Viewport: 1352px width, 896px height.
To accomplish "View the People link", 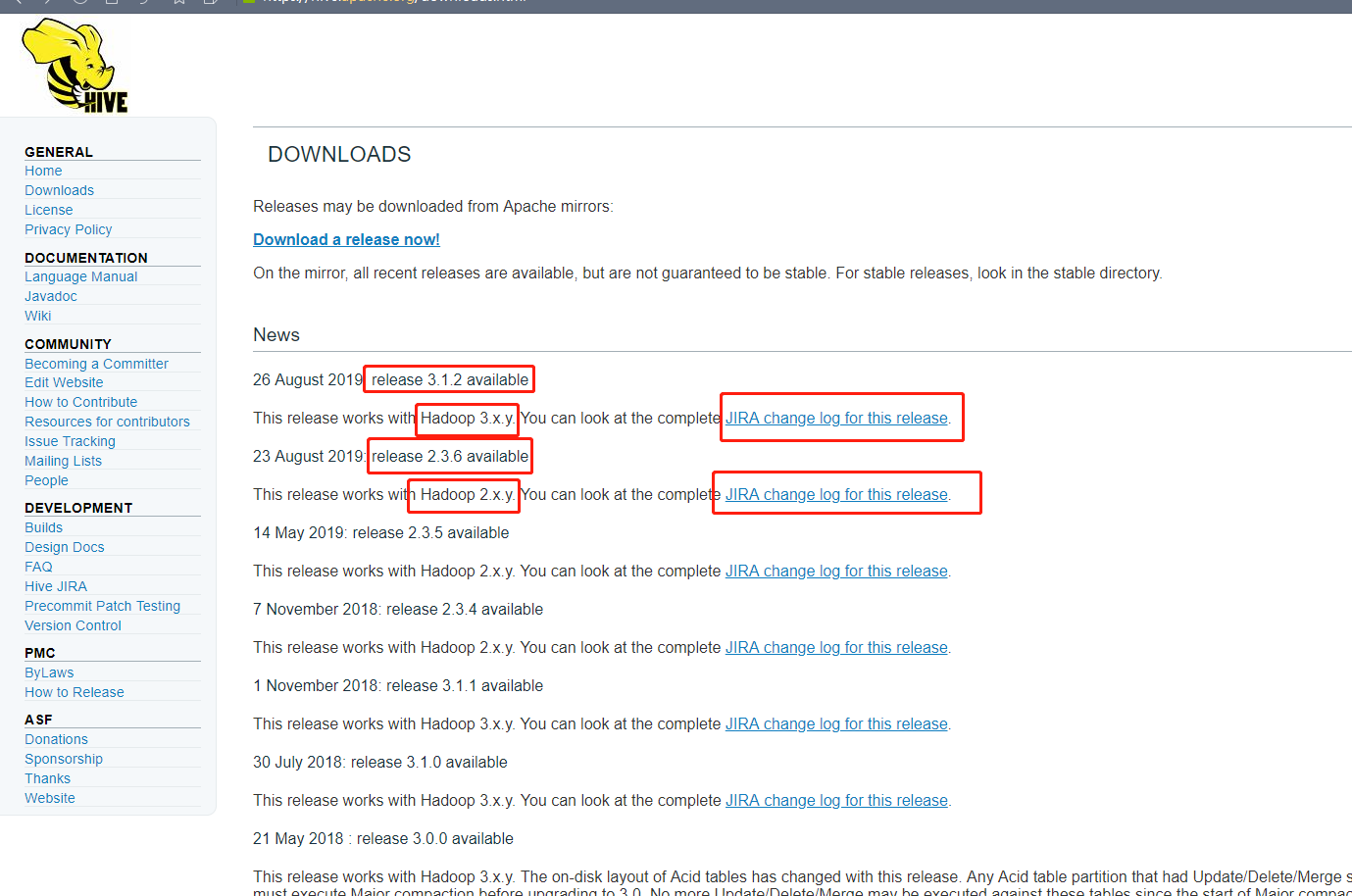I will tap(46, 480).
